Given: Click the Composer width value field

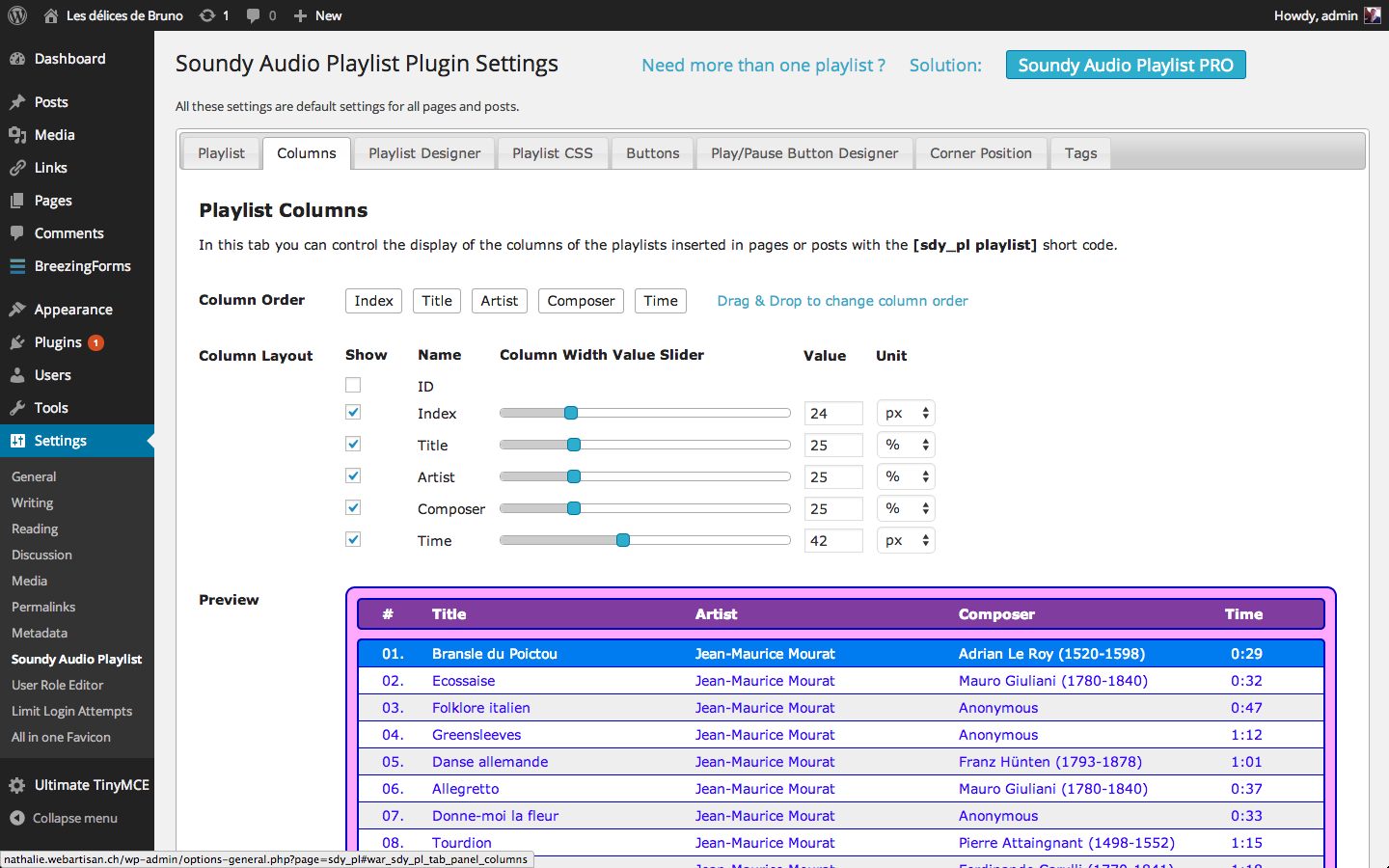Looking at the screenshot, I should click(833, 508).
